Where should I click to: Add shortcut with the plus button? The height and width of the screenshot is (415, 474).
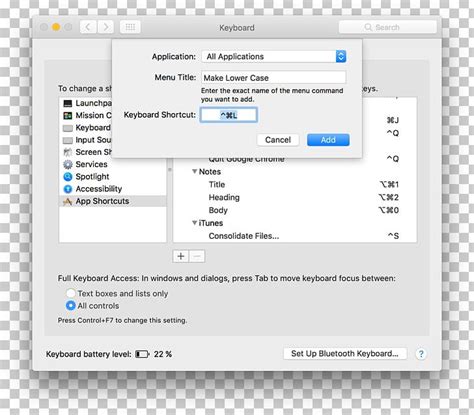(x=181, y=256)
